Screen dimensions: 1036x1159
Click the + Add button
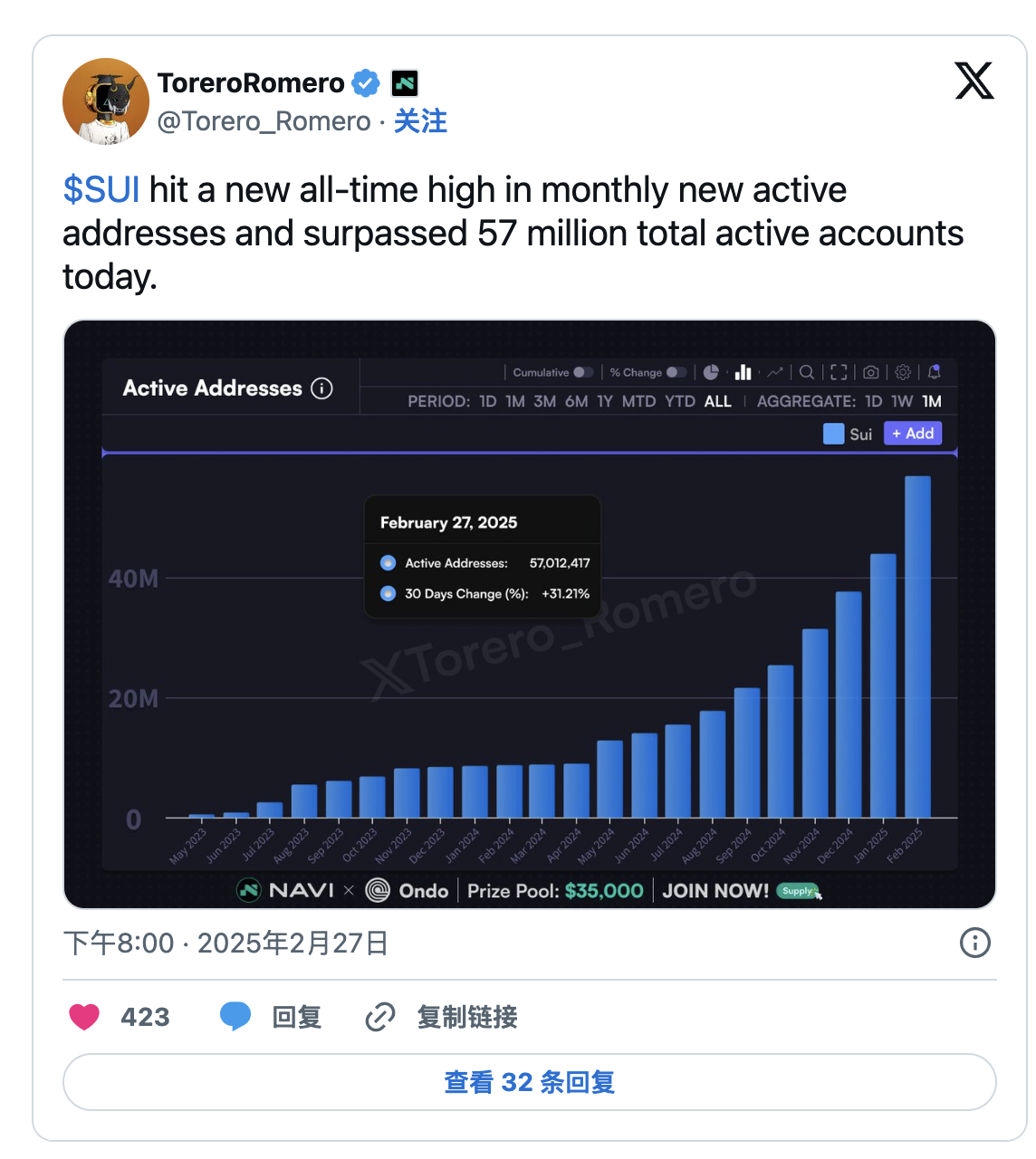(x=913, y=434)
